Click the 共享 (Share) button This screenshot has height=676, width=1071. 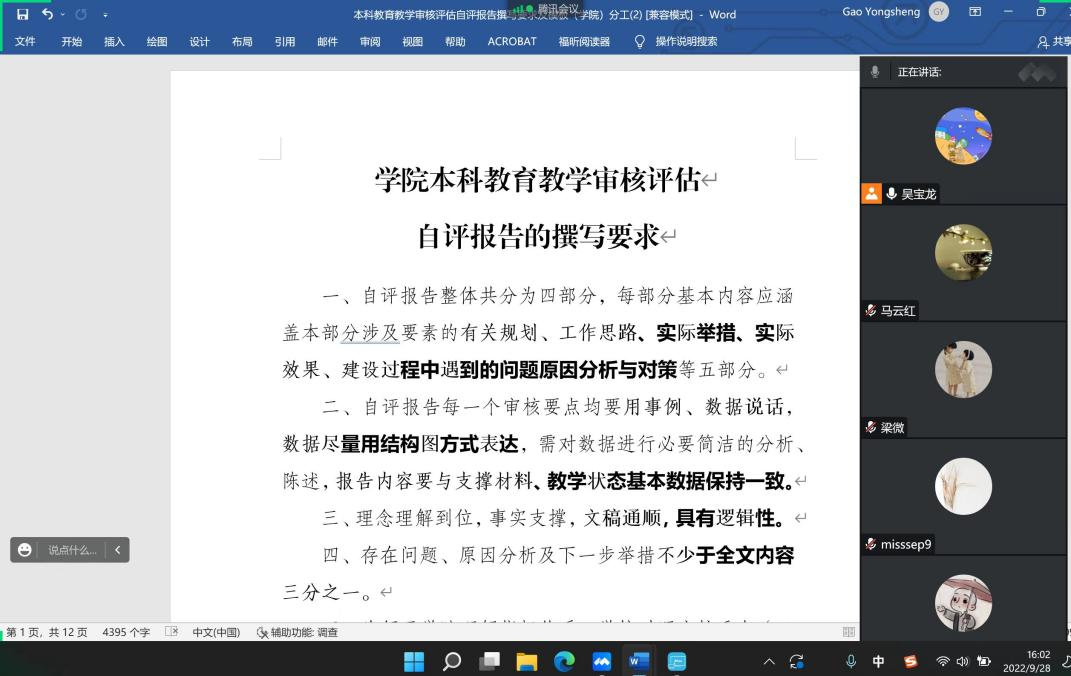[x=1054, y=41]
